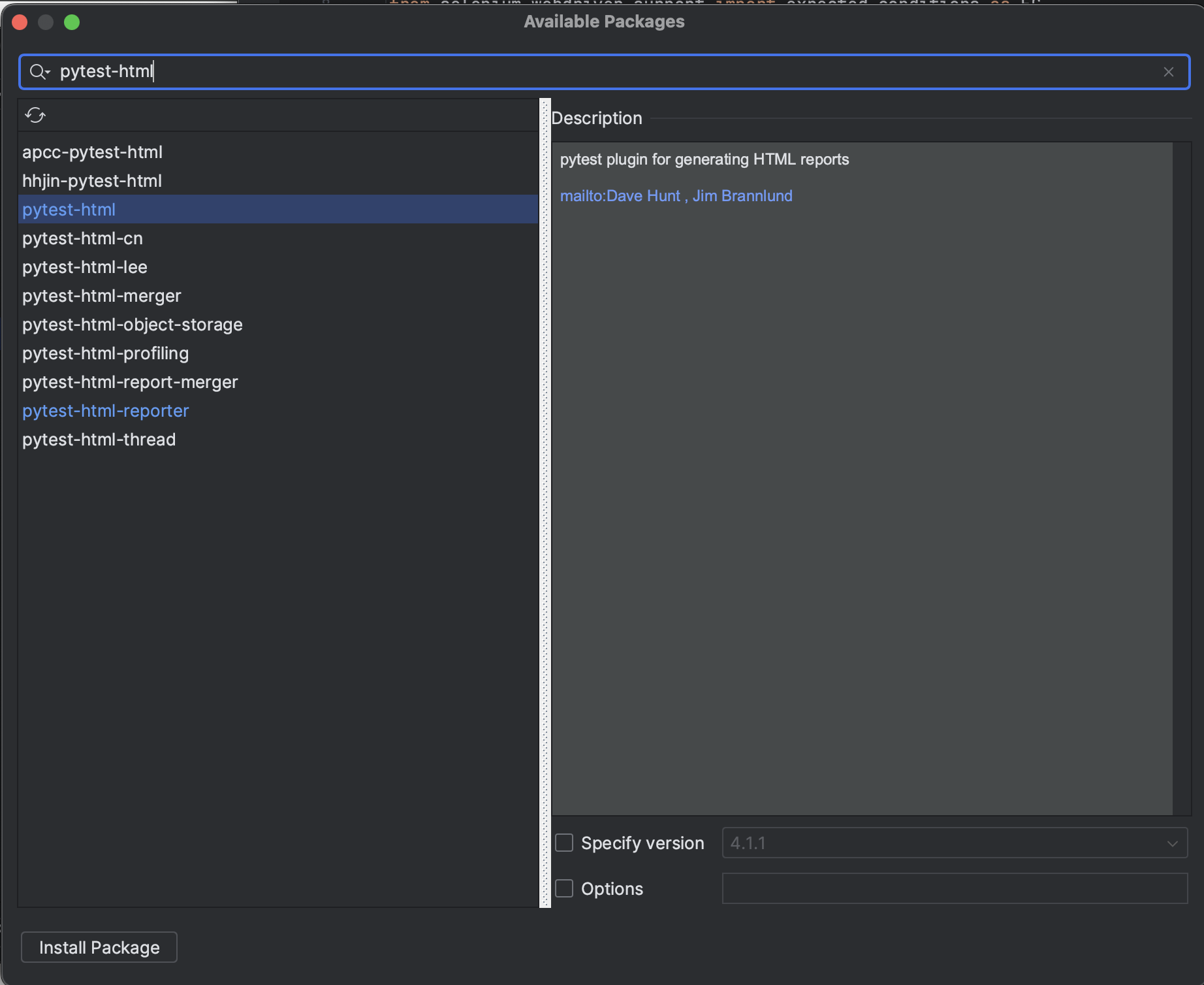Clear the search field with X icon
This screenshot has width=1204, height=985.
[1169, 72]
